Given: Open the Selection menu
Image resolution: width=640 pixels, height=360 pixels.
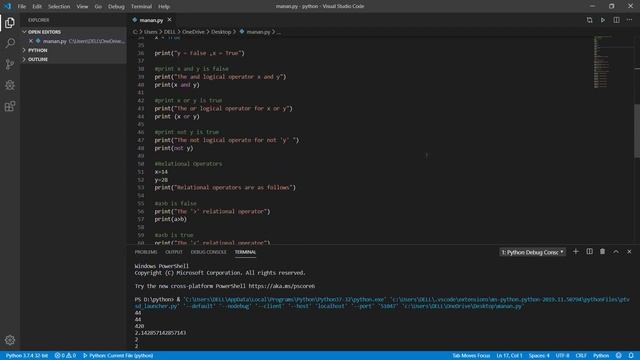Looking at the screenshot, I should (59, 7).
